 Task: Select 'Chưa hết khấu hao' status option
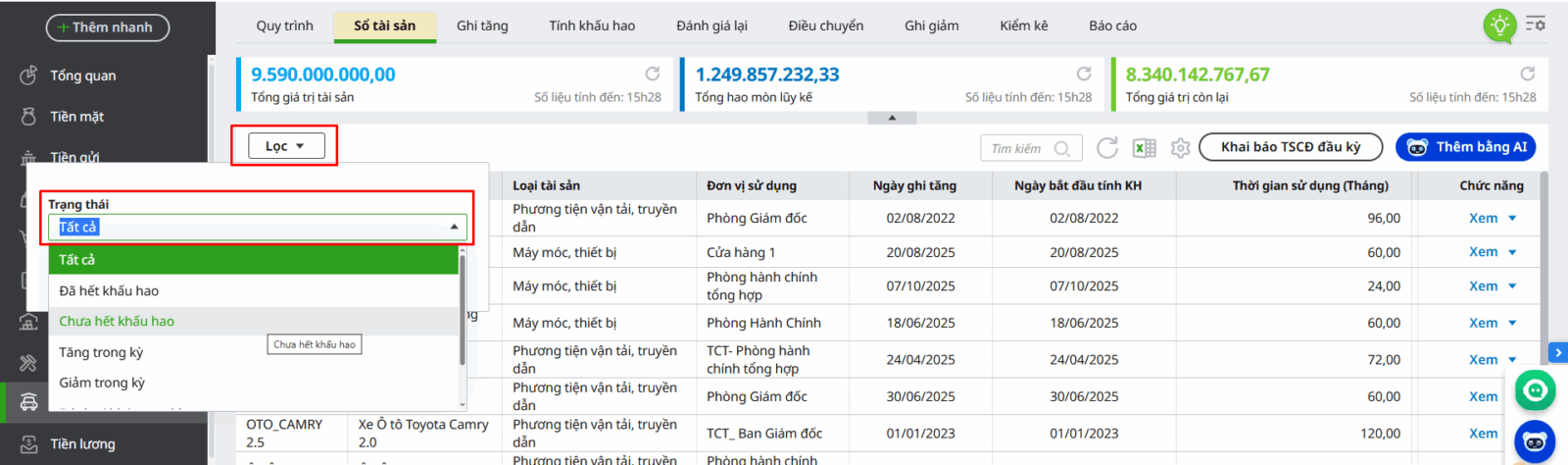pyautogui.click(x=117, y=322)
